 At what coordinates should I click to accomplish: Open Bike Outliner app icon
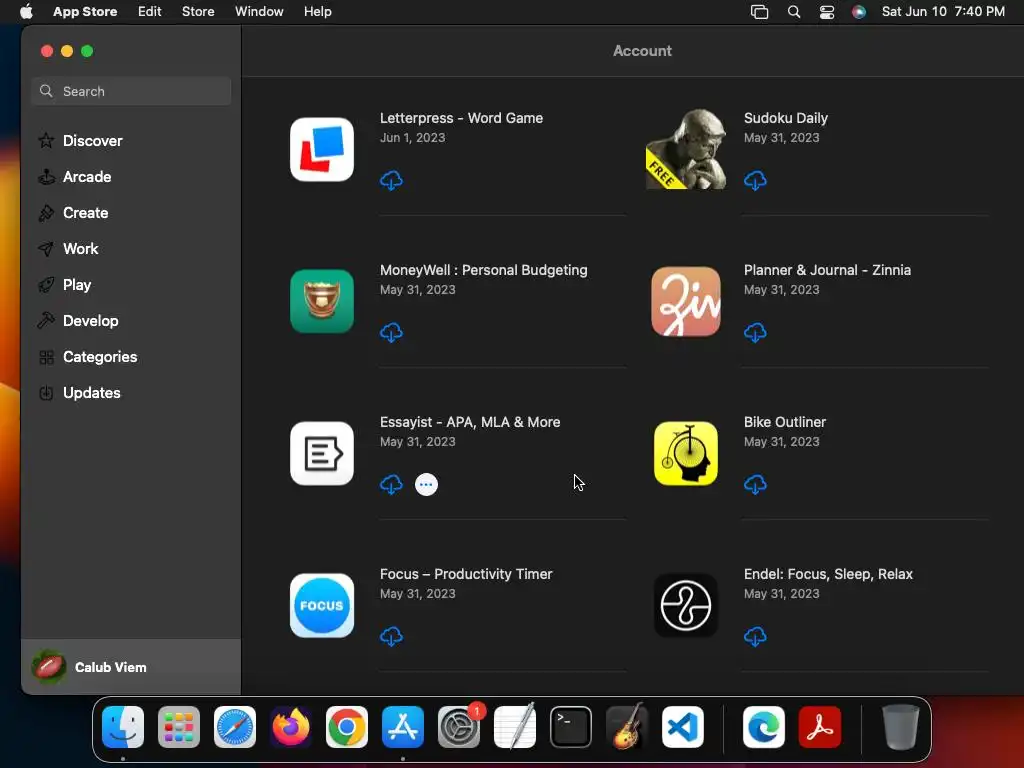[x=686, y=454]
